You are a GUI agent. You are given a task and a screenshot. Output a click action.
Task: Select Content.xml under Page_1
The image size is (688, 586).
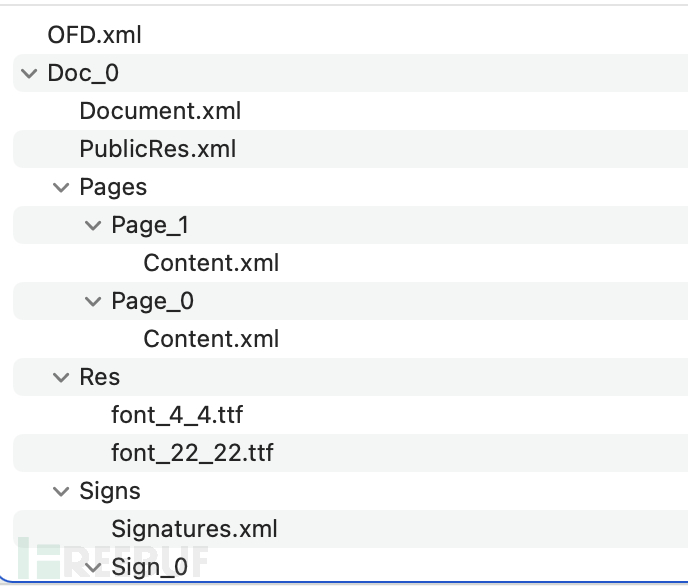pyautogui.click(x=211, y=263)
